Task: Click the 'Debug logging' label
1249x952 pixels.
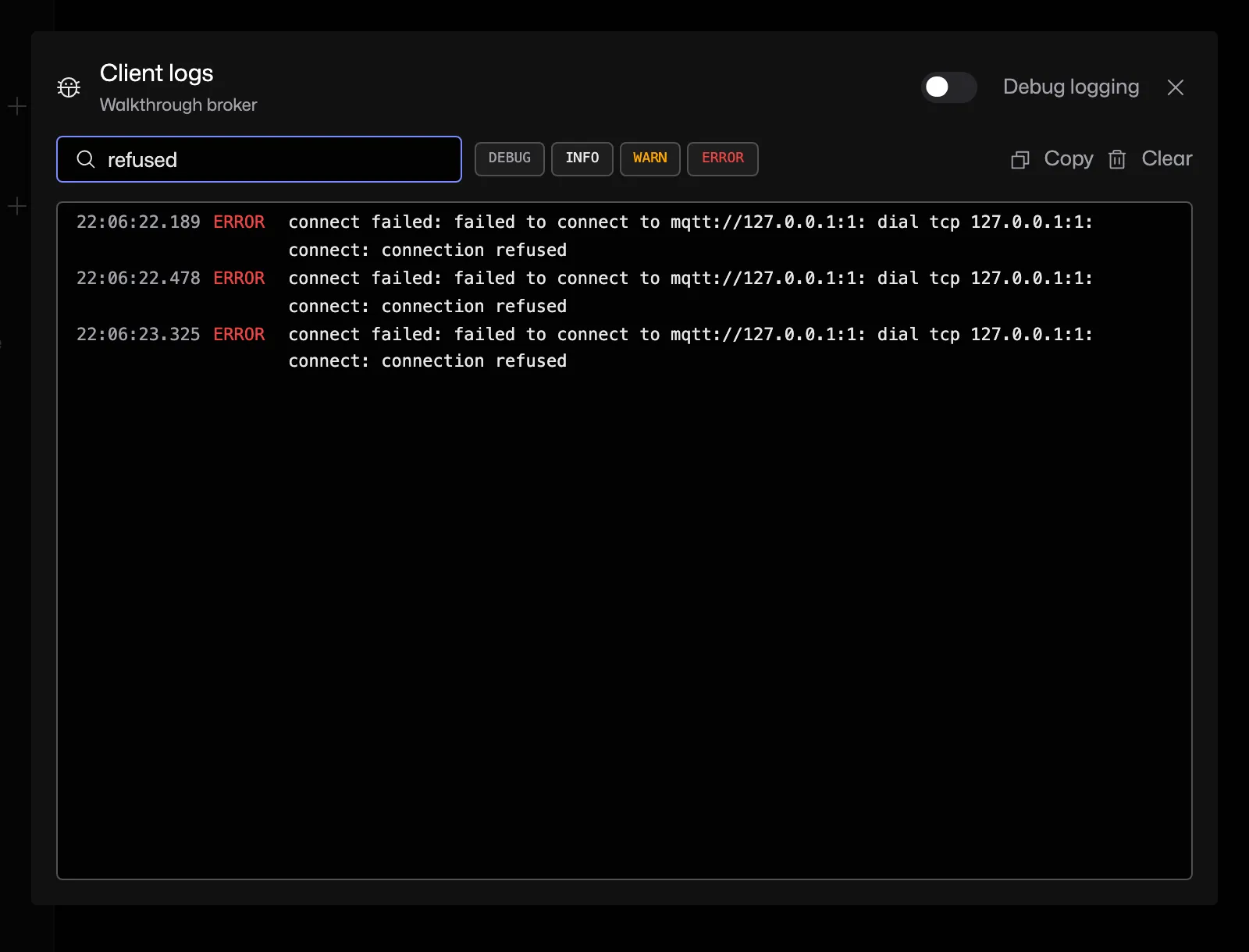Action: [x=1071, y=87]
